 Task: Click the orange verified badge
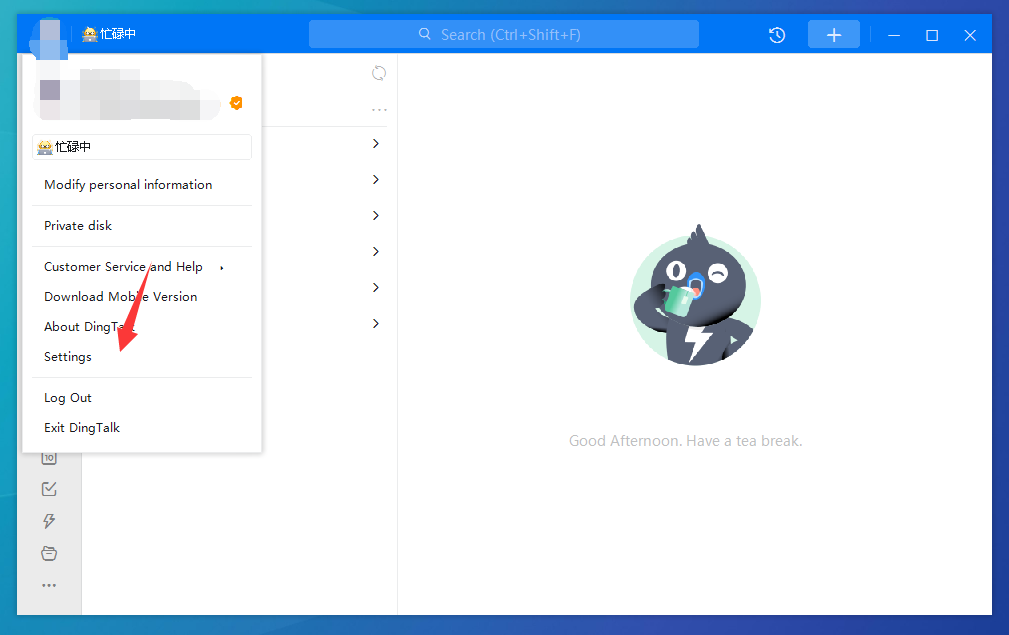tap(236, 103)
